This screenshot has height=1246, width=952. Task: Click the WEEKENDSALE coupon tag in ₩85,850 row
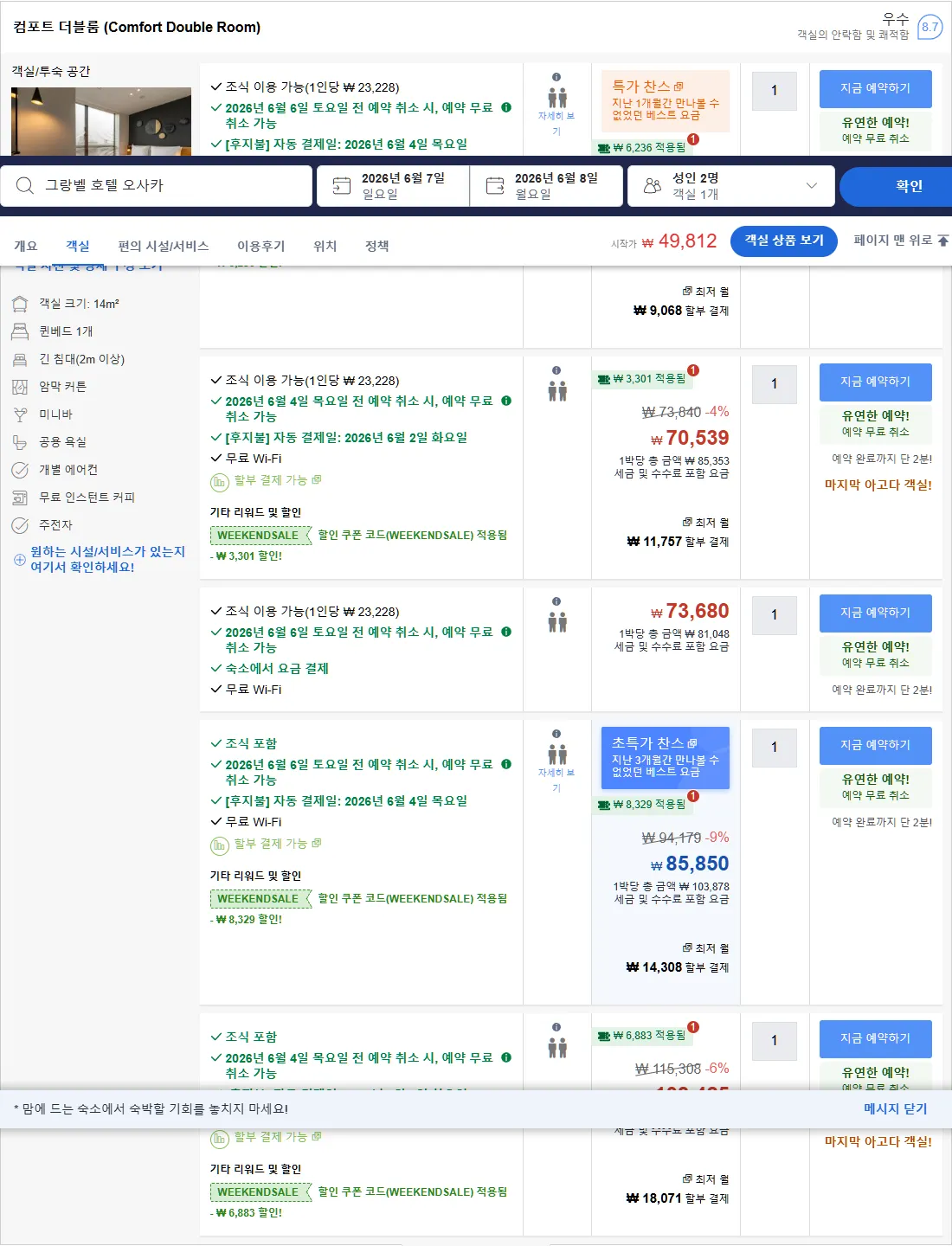click(261, 899)
